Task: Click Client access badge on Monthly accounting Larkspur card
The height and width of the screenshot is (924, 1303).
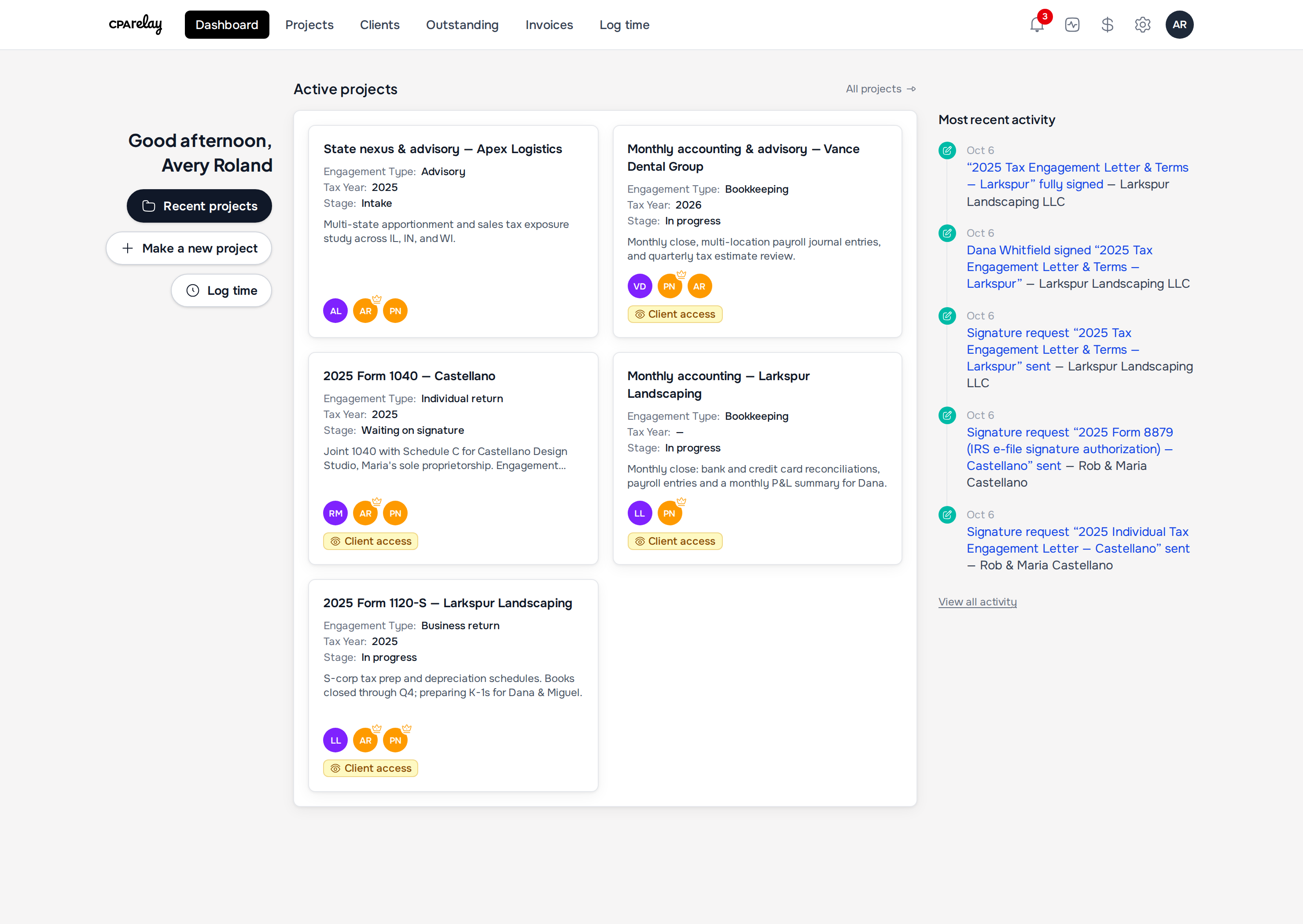Action: click(674, 541)
